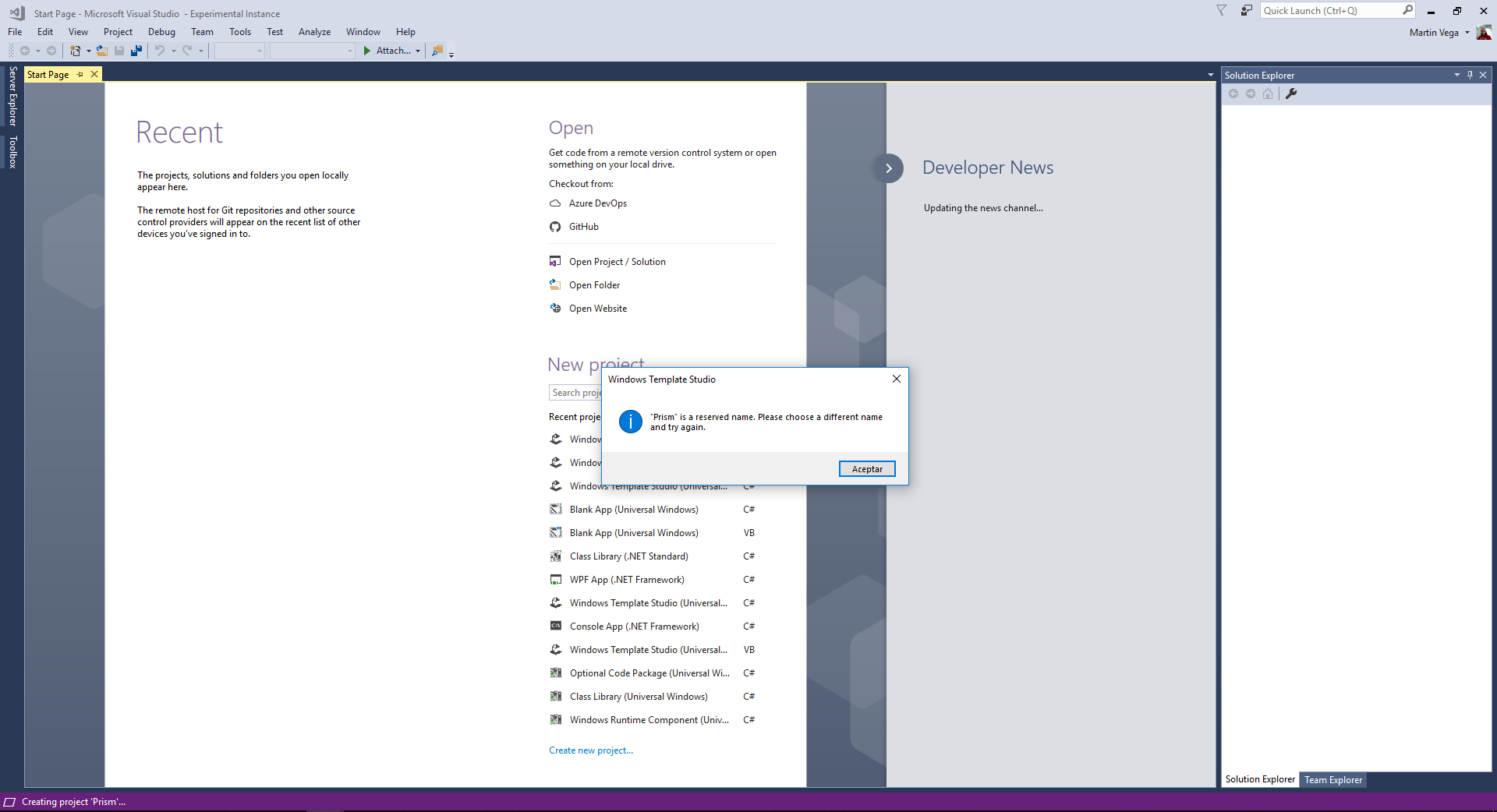The width and height of the screenshot is (1497, 812).
Task: Open the Toolbox side tab
Action: point(12,152)
